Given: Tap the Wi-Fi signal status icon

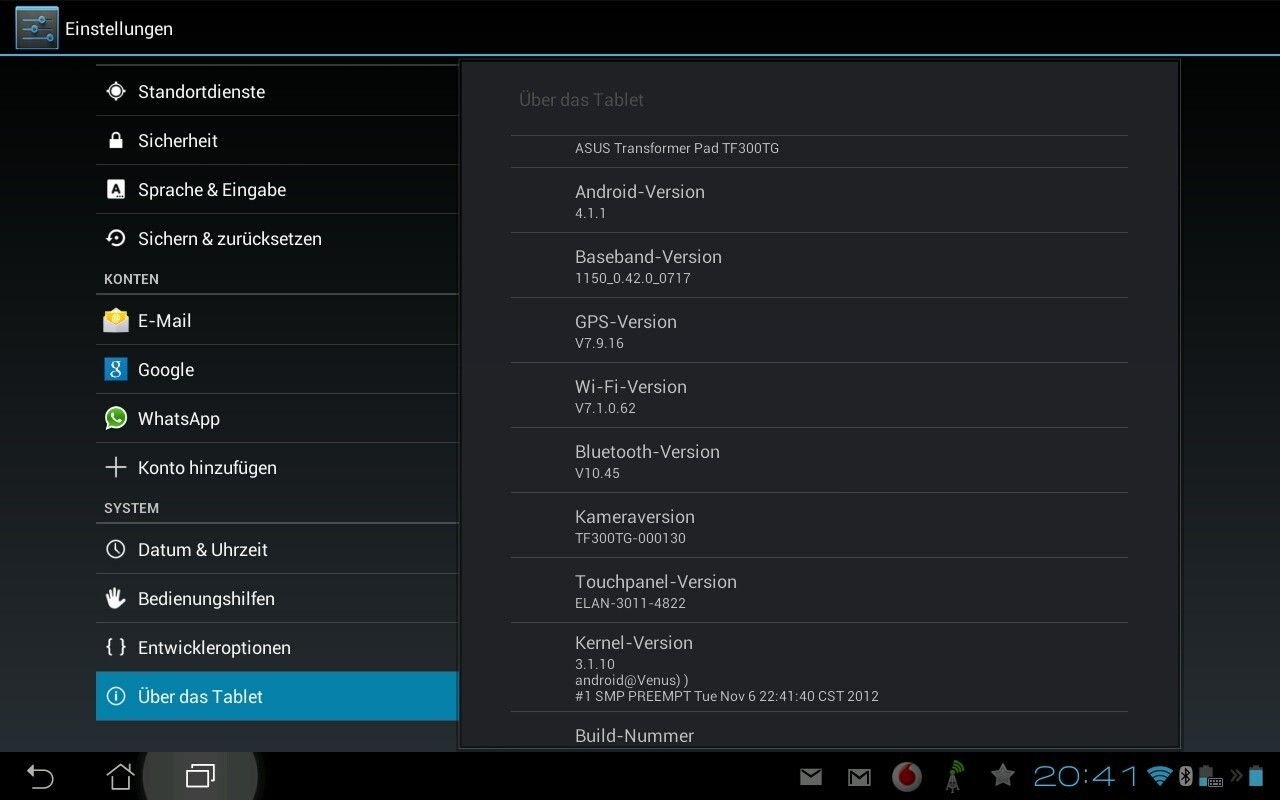Looking at the screenshot, I should coord(1160,776).
